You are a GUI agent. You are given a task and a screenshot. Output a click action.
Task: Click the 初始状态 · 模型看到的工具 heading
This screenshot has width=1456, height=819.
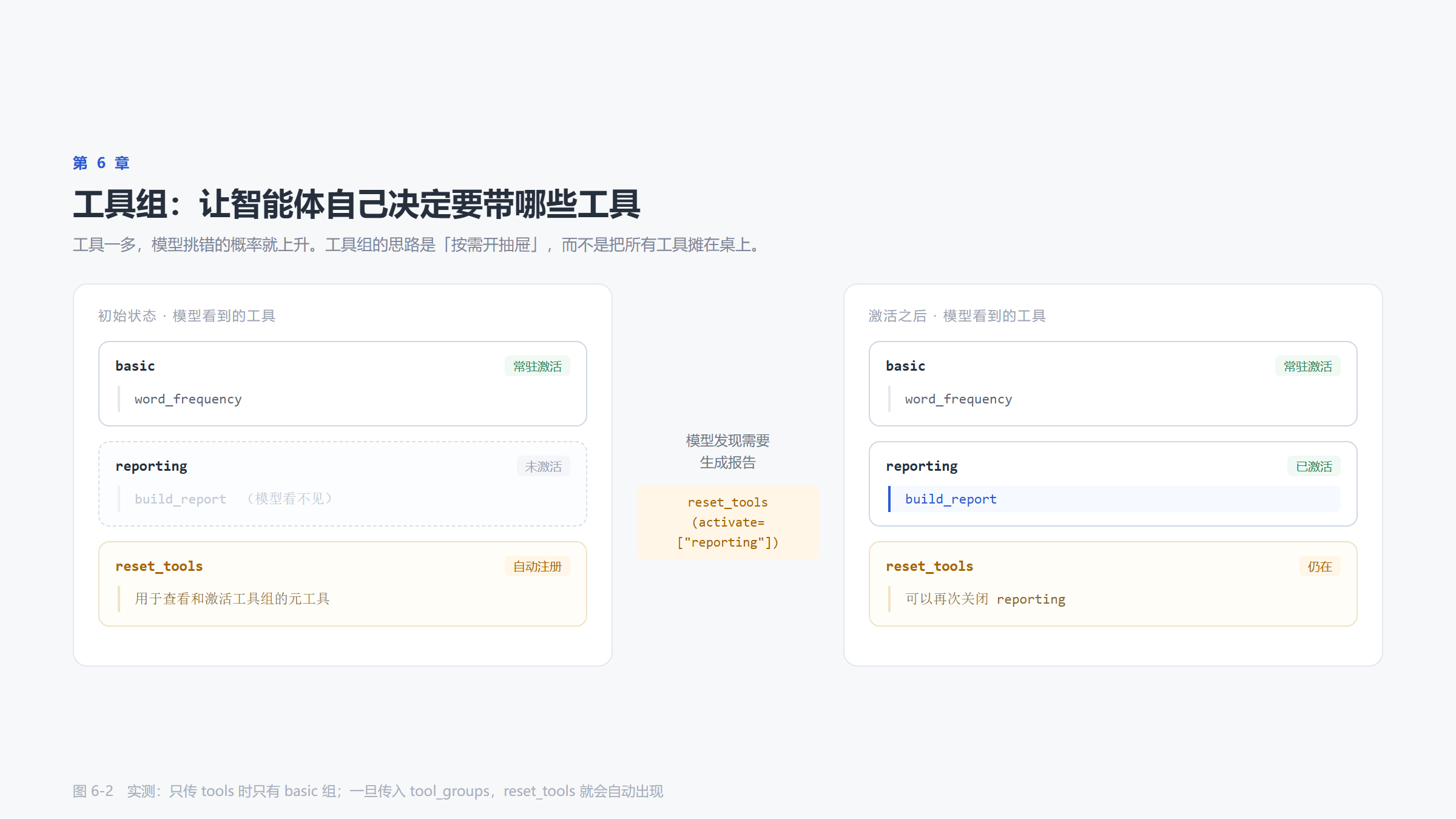(x=187, y=316)
